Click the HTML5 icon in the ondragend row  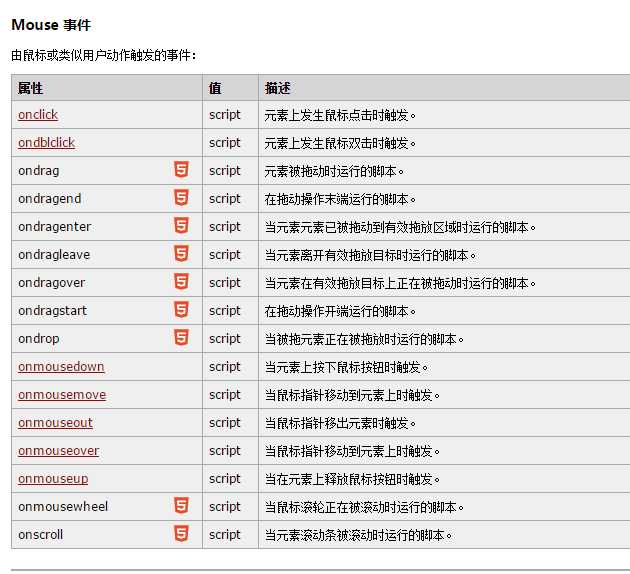[181, 198]
